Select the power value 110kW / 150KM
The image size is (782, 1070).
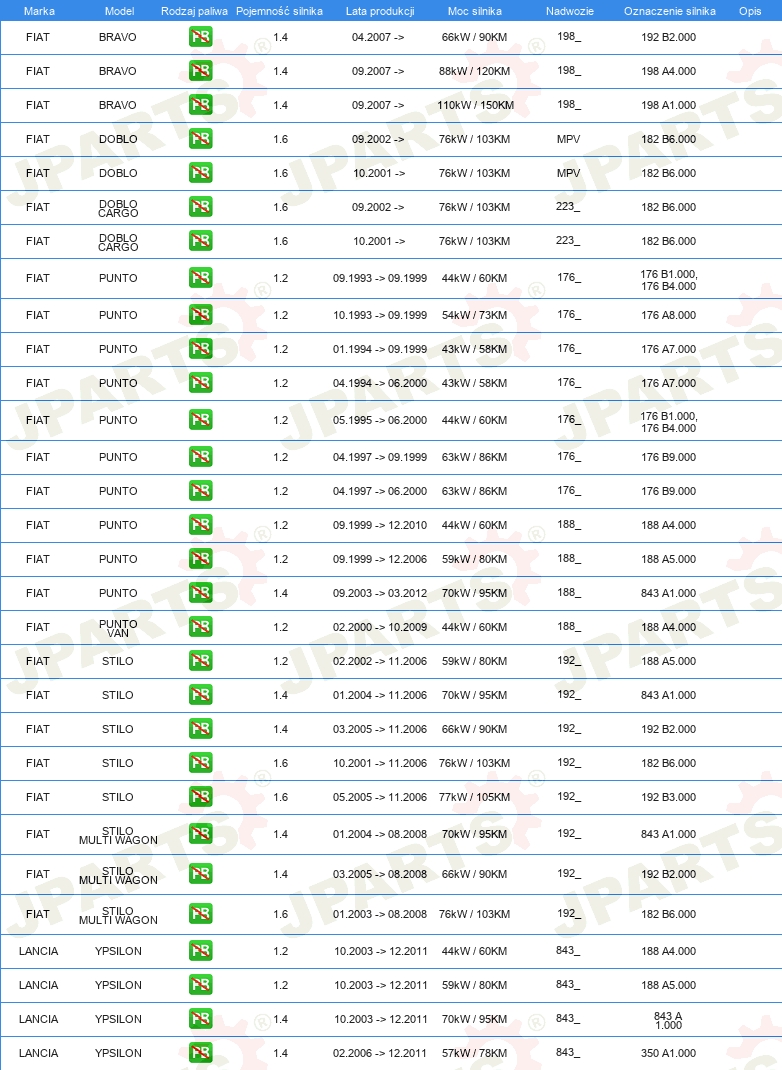pyautogui.click(x=476, y=105)
